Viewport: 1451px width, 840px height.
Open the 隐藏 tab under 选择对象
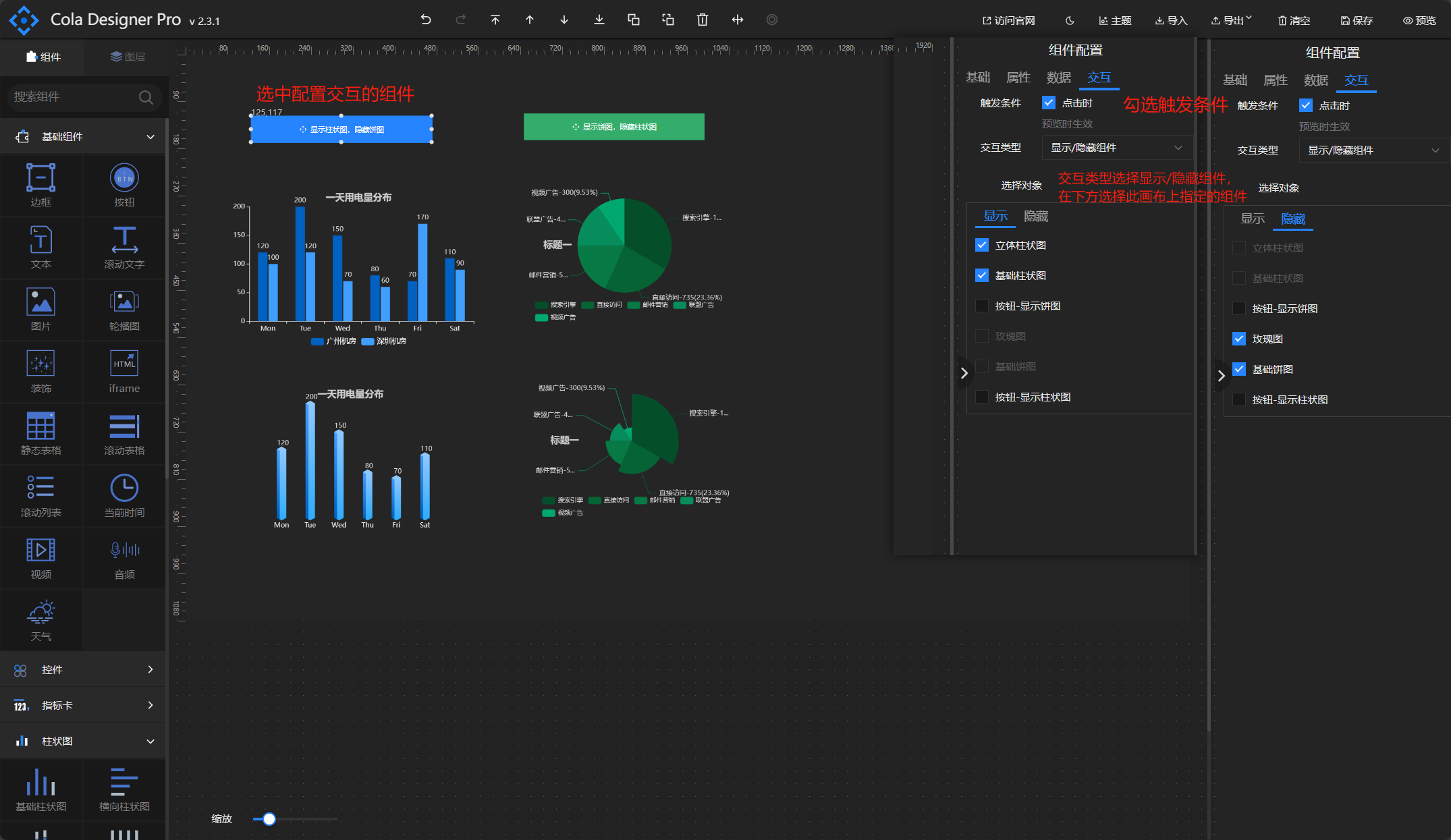tap(1036, 216)
